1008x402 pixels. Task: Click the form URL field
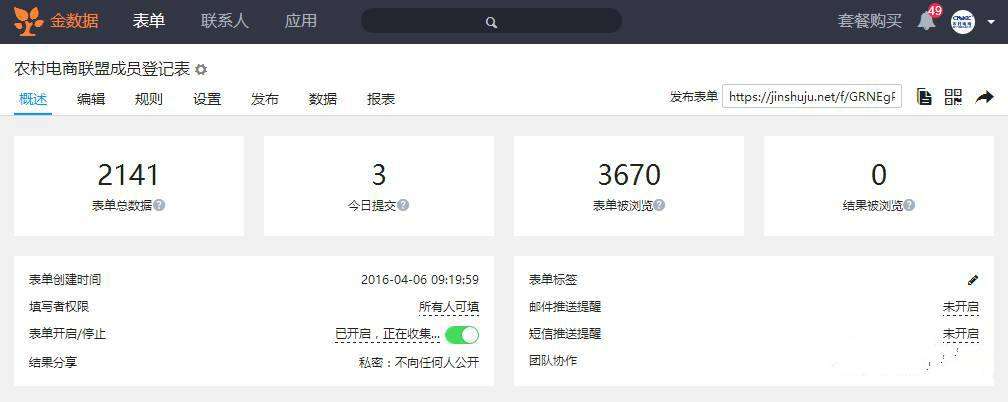812,97
